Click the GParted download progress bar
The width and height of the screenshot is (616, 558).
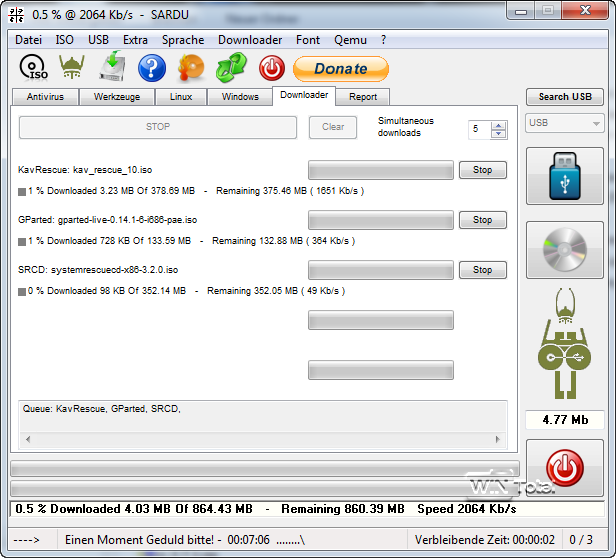pos(381,220)
